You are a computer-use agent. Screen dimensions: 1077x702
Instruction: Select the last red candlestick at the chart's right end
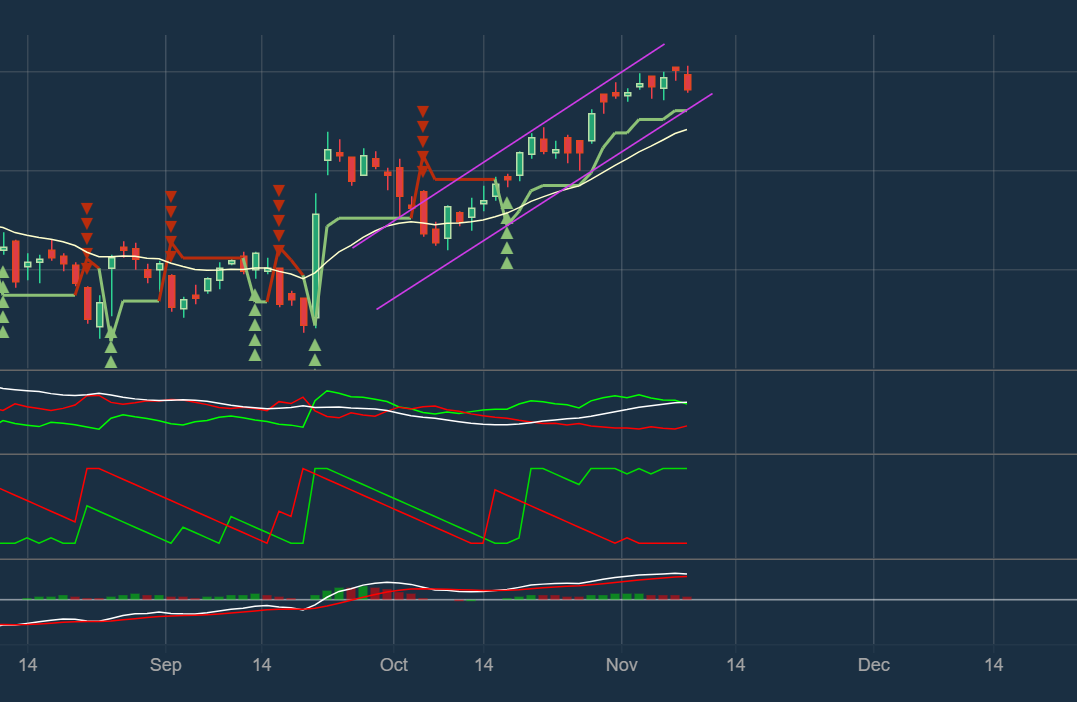[688, 82]
